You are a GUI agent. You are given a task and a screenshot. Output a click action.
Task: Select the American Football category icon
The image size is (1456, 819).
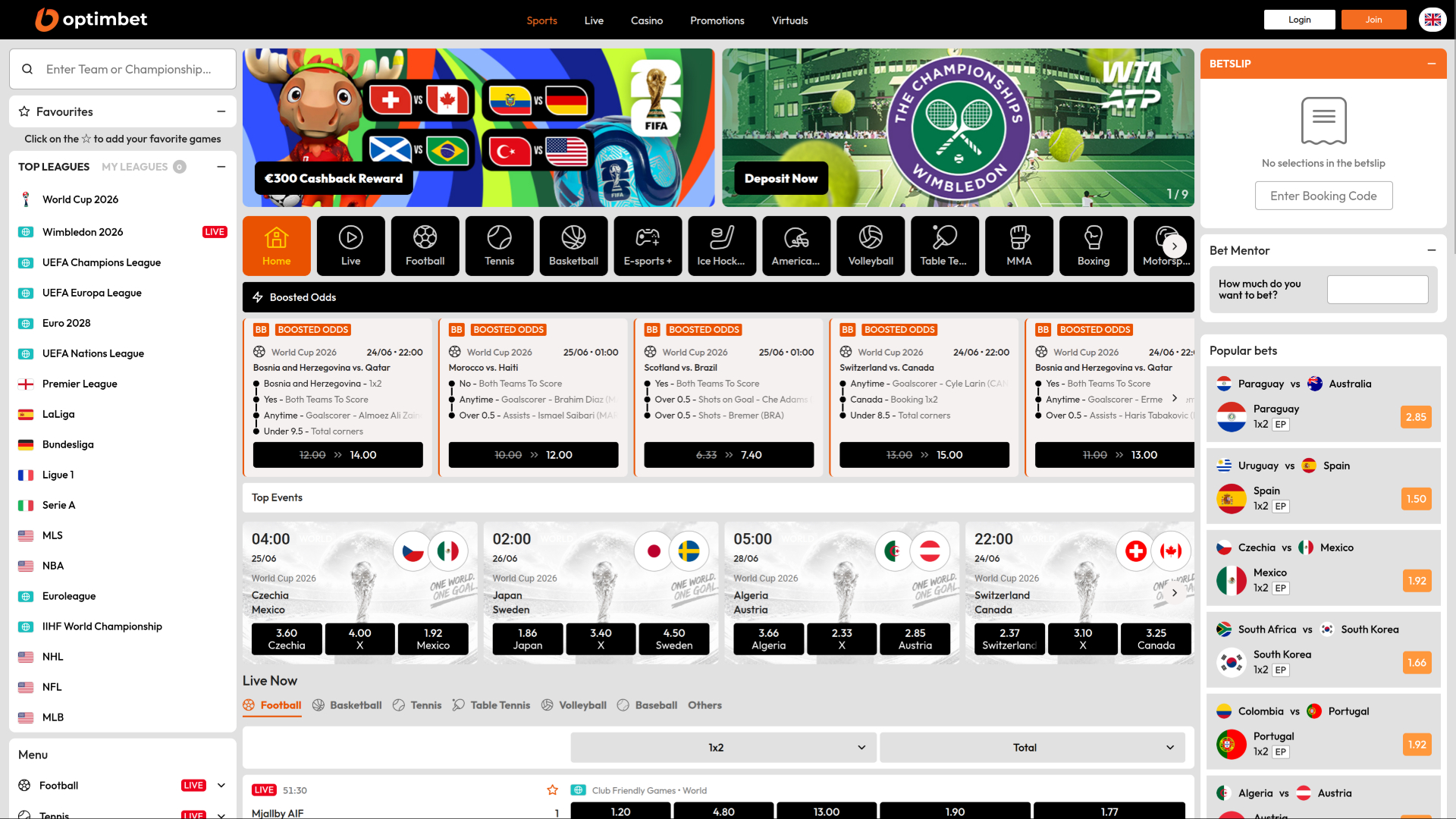pyautogui.click(x=796, y=246)
